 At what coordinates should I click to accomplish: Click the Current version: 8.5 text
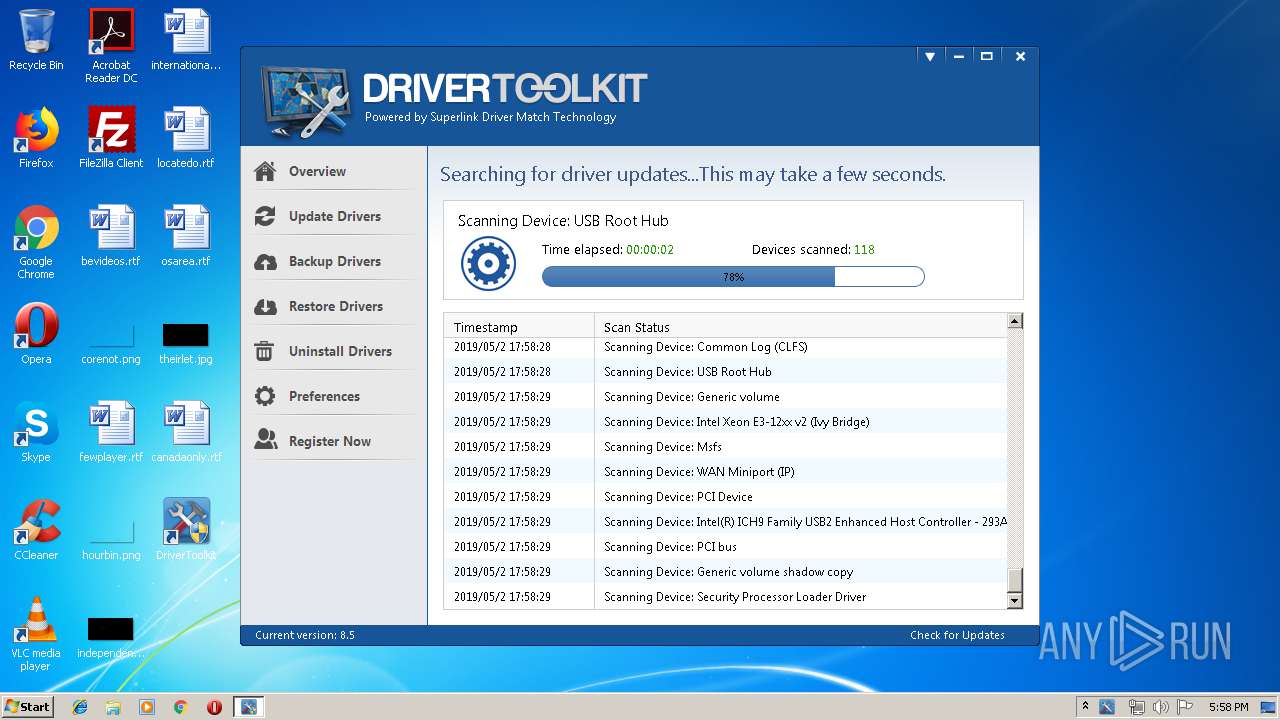305,635
